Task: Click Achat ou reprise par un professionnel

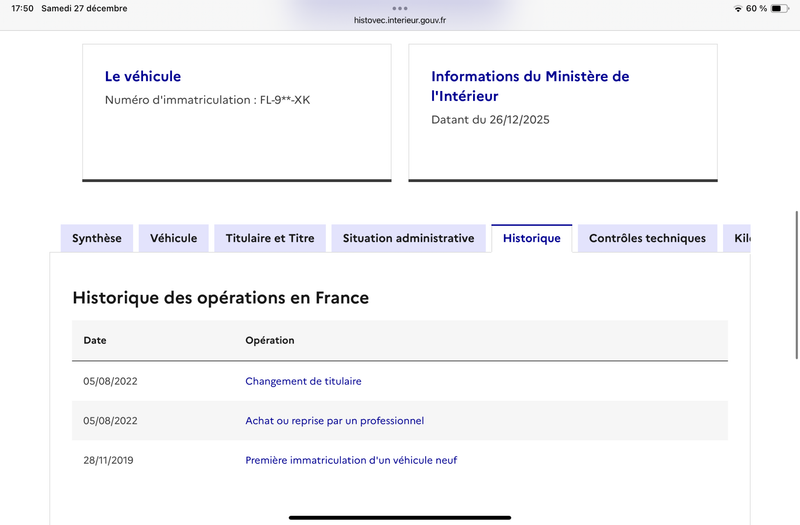Action: [x=334, y=421]
